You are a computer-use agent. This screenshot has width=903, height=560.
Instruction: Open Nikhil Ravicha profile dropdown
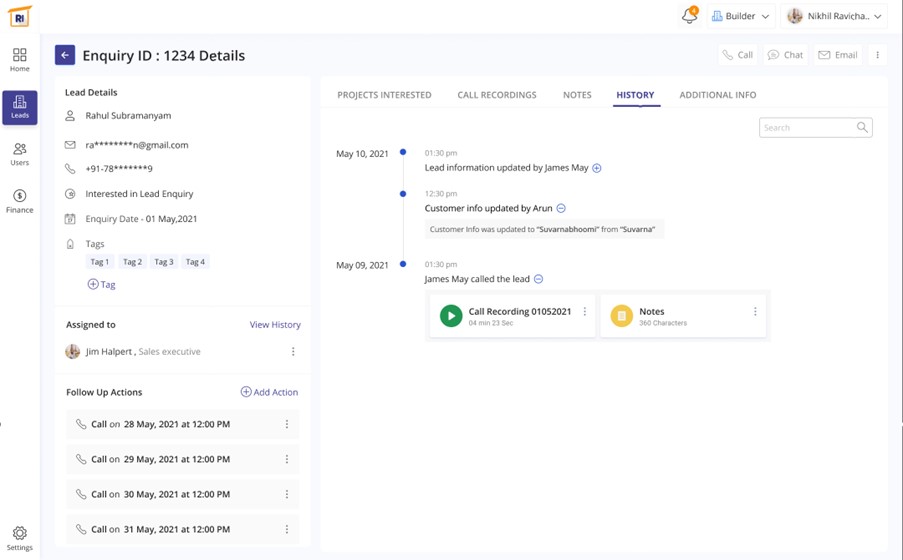pyautogui.click(x=834, y=16)
